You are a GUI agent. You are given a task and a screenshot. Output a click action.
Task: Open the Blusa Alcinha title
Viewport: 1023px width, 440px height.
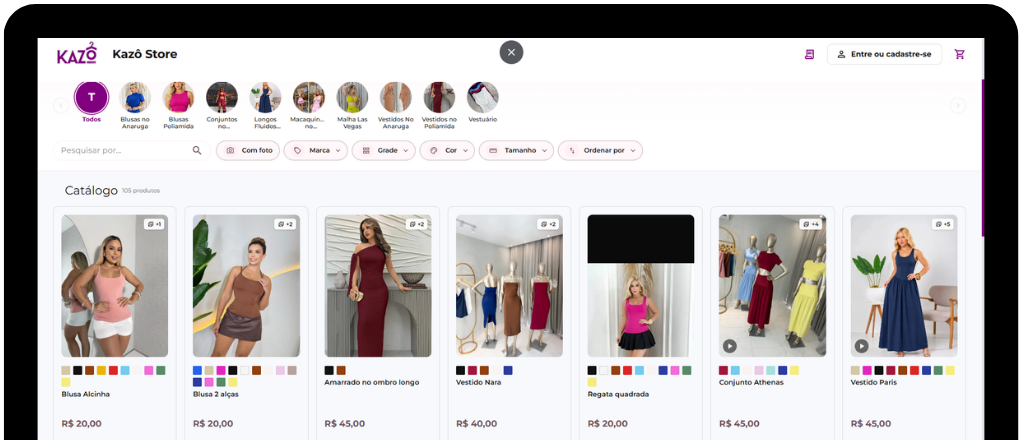coord(85,394)
